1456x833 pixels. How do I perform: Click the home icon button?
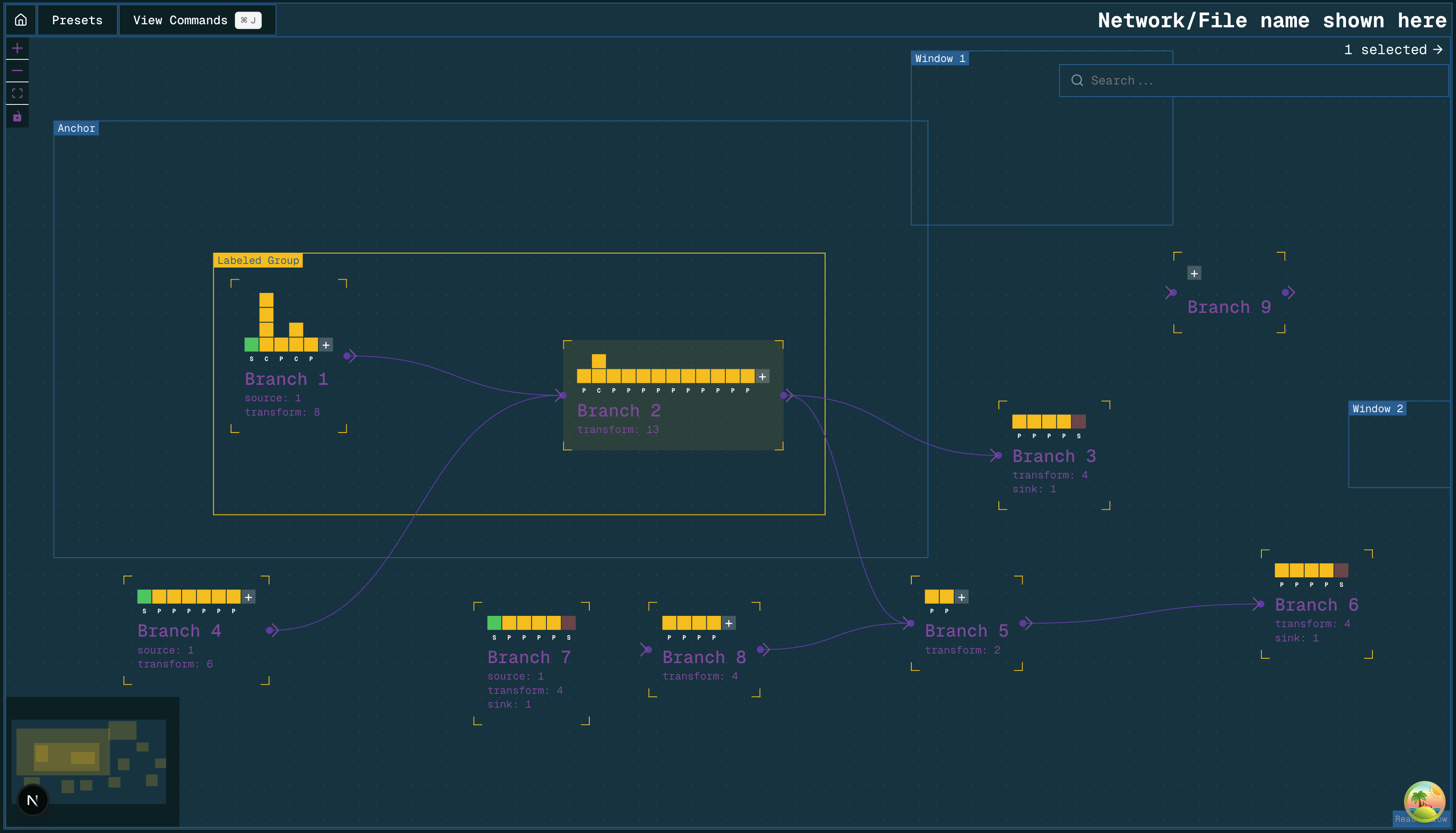(21, 20)
